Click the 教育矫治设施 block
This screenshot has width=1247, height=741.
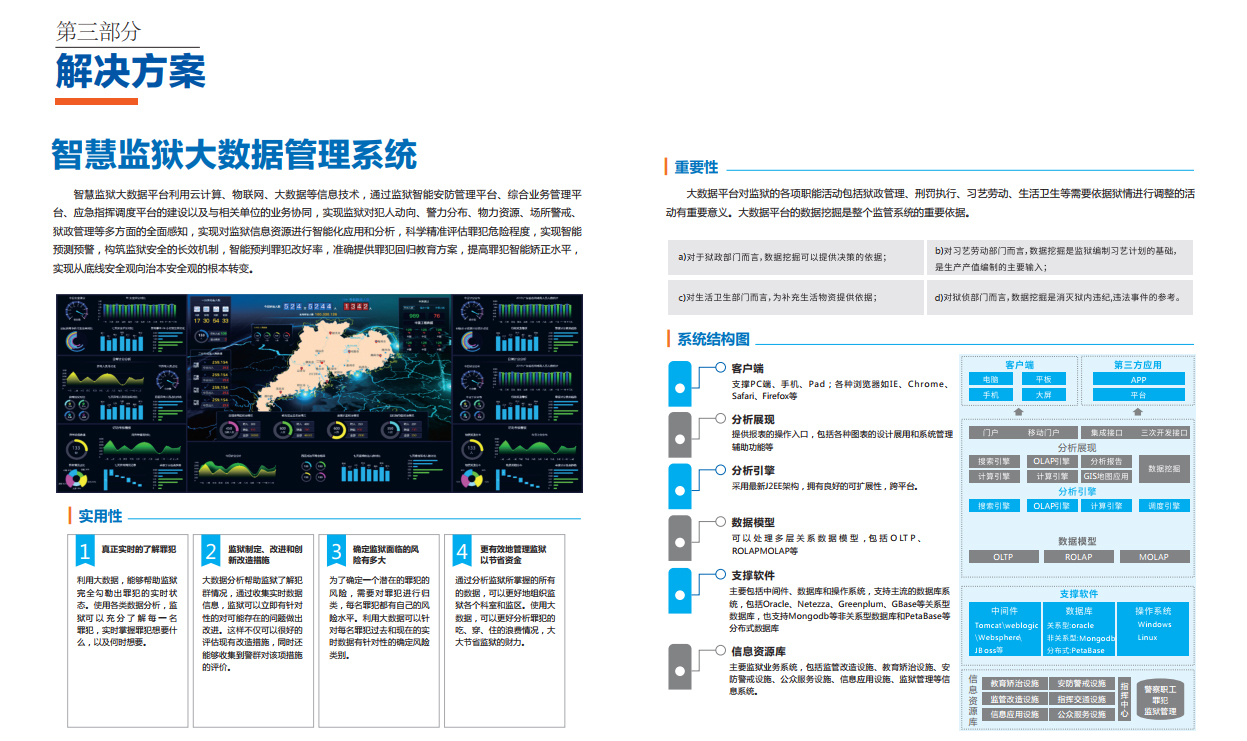(x=1015, y=684)
